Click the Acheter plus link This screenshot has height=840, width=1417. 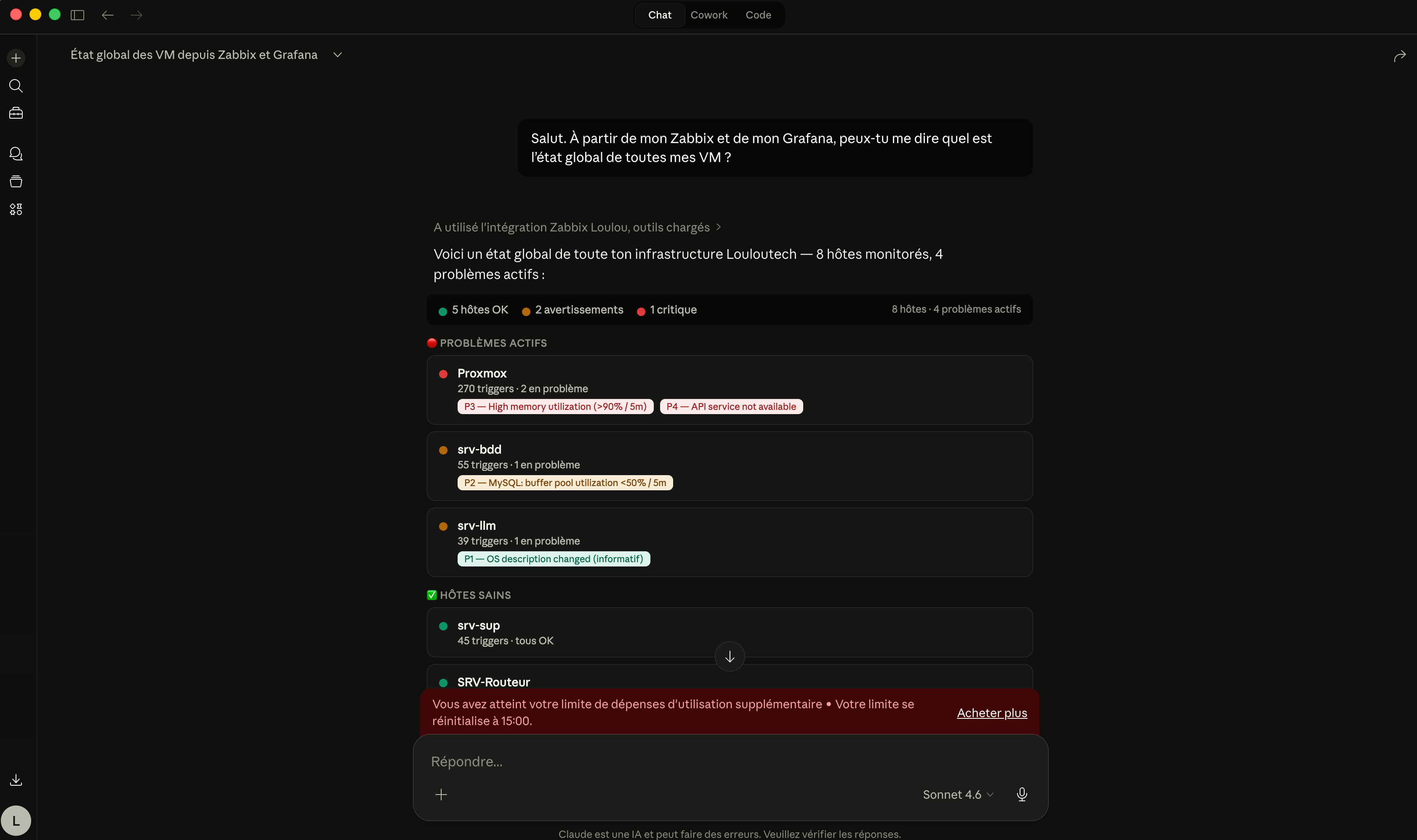(x=992, y=712)
